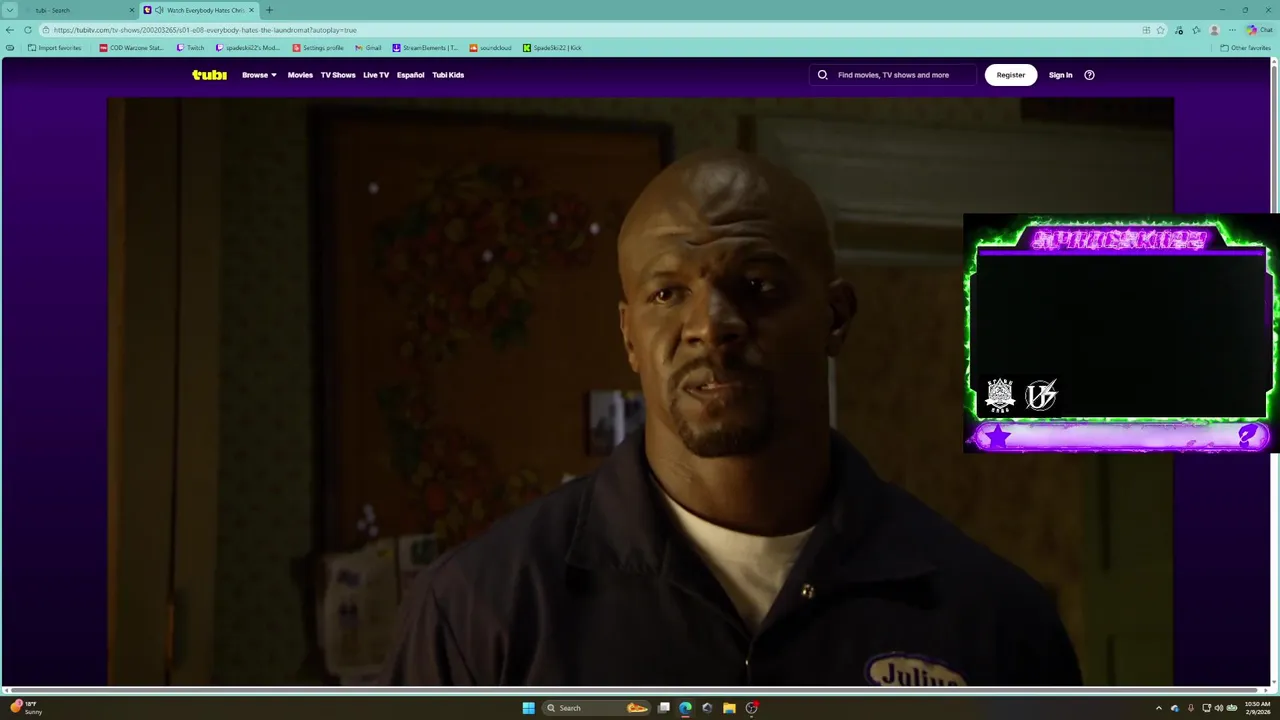
Task: Open Import favorites bookmark
Action: [x=55, y=48]
